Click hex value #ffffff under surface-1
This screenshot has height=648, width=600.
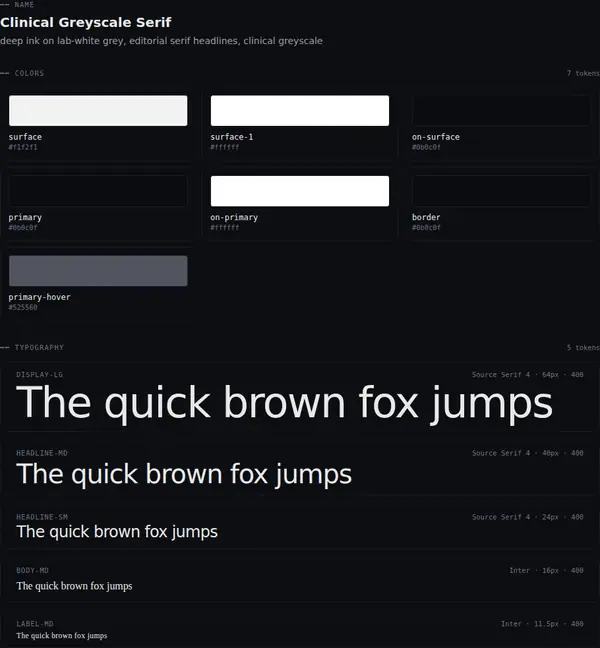[x=224, y=147]
